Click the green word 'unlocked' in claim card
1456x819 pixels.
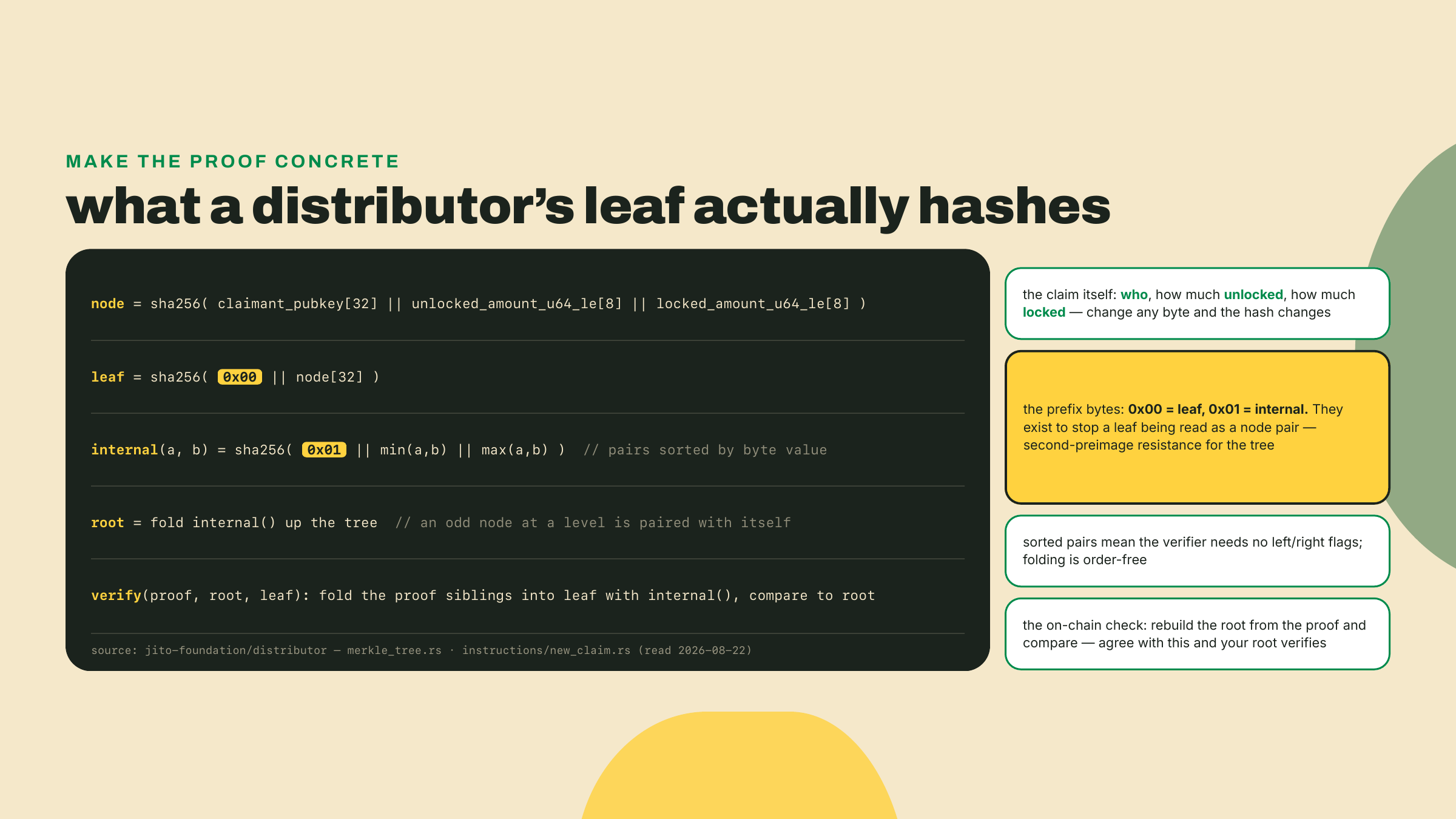(x=1253, y=295)
